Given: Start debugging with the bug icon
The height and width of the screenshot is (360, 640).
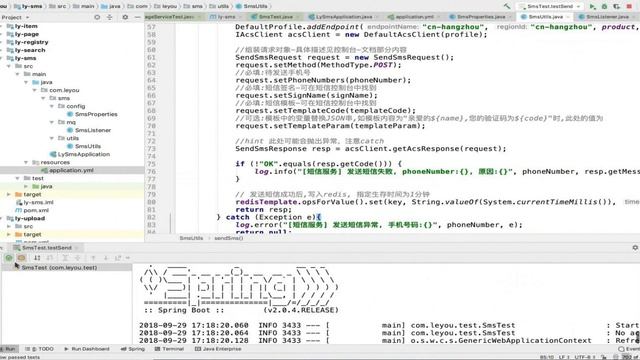Looking at the screenshot, I should coord(604,6).
